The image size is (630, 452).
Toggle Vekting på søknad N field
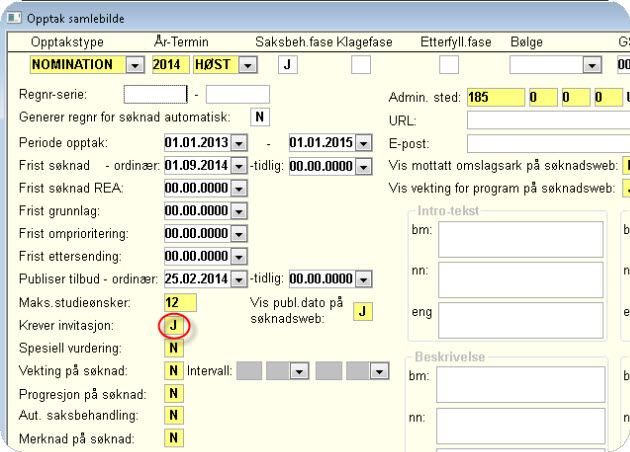click(x=174, y=371)
